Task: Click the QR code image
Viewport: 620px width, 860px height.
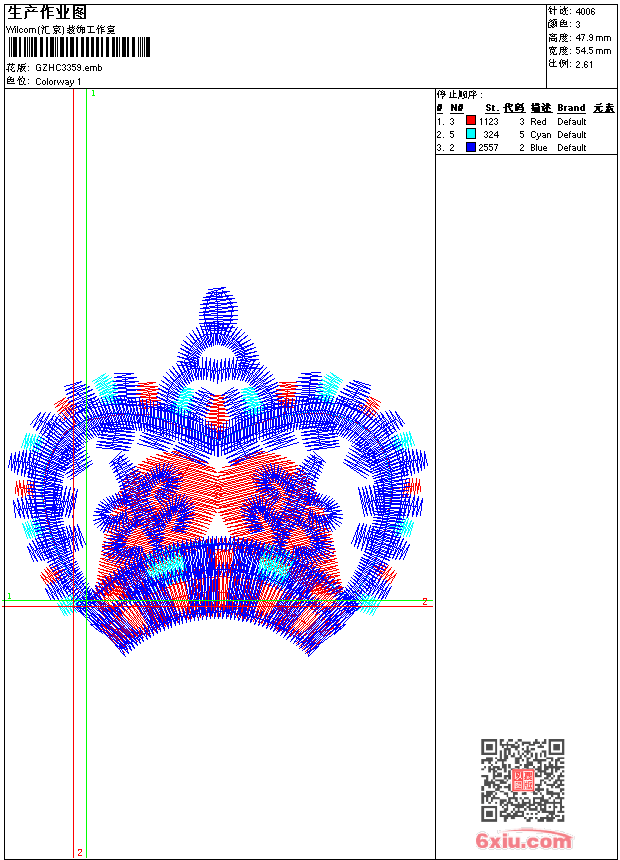Action: tap(523, 780)
